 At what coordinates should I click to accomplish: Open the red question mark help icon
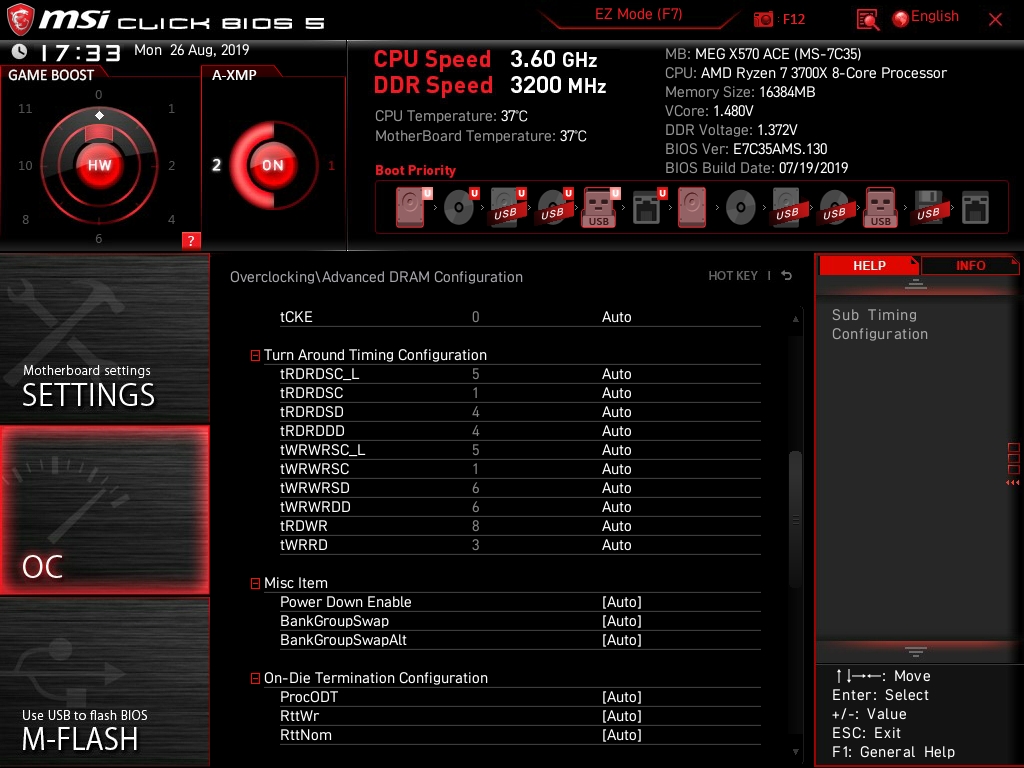(x=191, y=240)
